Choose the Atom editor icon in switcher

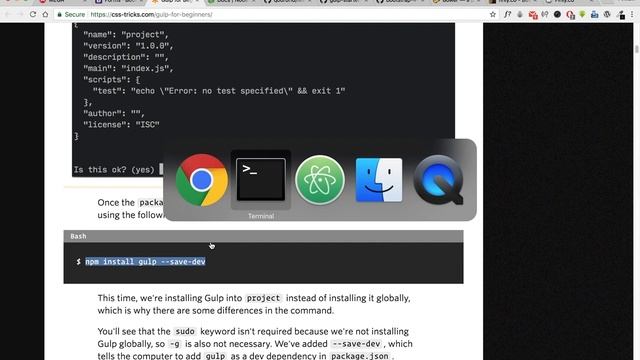tap(320, 180)
